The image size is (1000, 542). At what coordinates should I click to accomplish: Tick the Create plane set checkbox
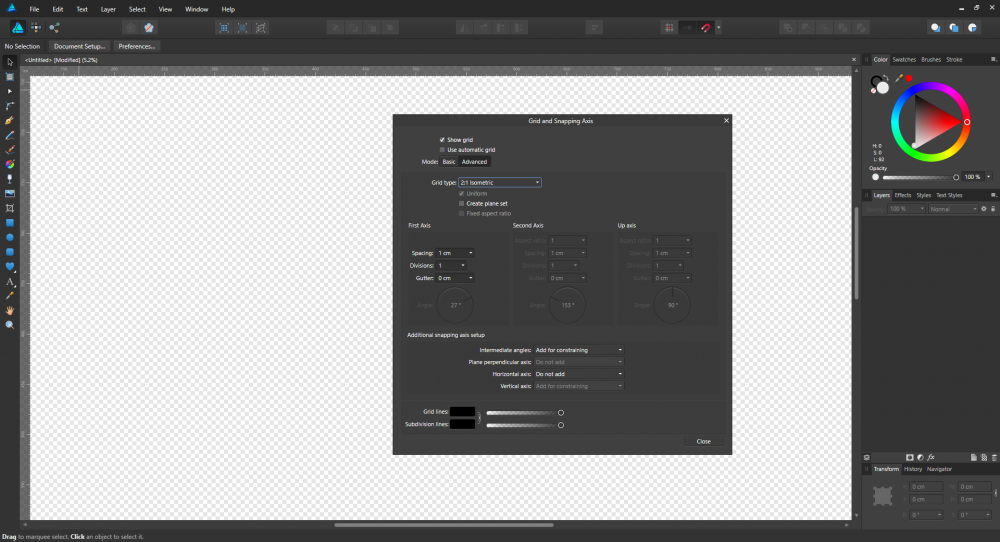tap(461, 203)
